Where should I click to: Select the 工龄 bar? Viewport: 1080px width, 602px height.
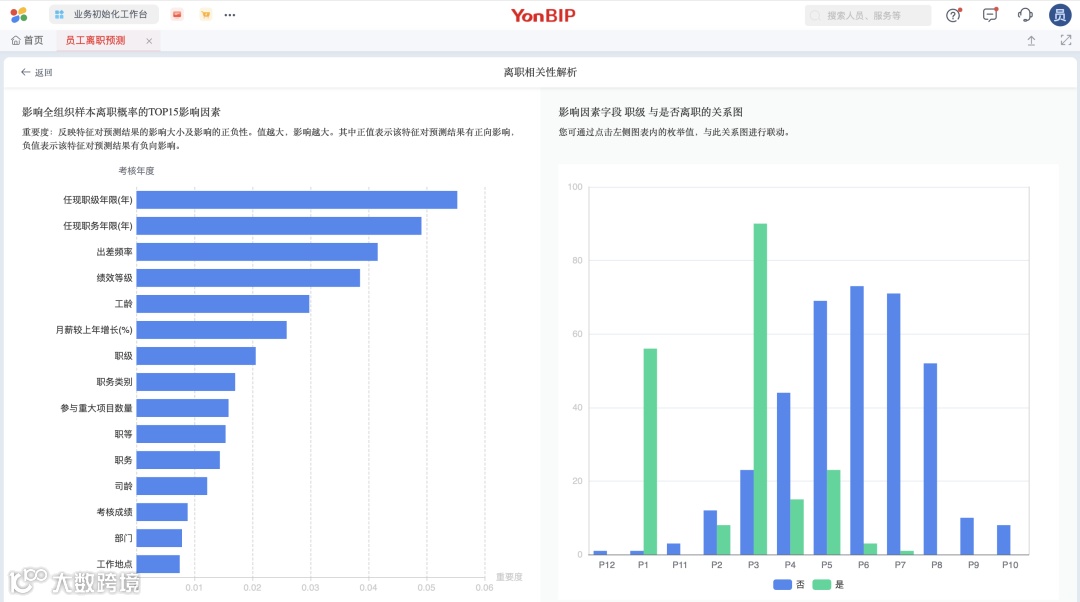[x=222, y=304]
